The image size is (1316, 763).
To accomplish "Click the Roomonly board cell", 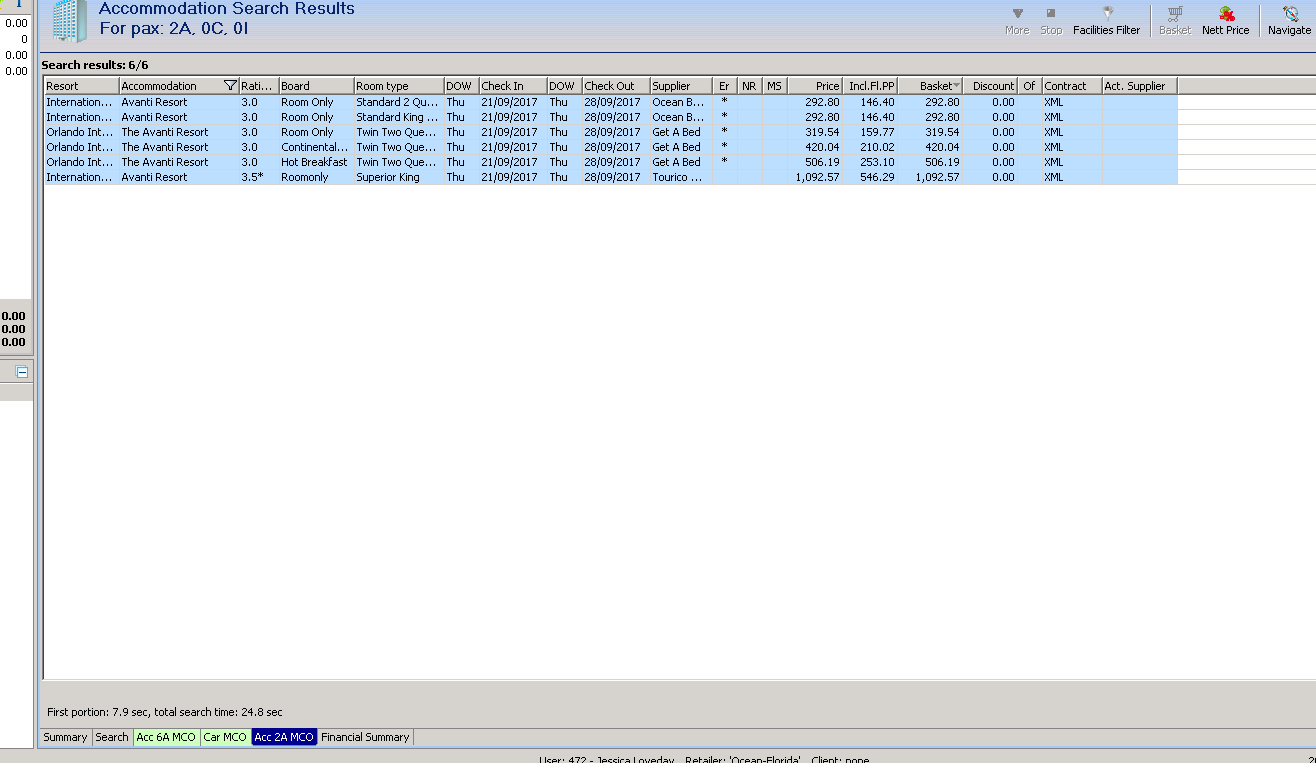I will point(317,177).
